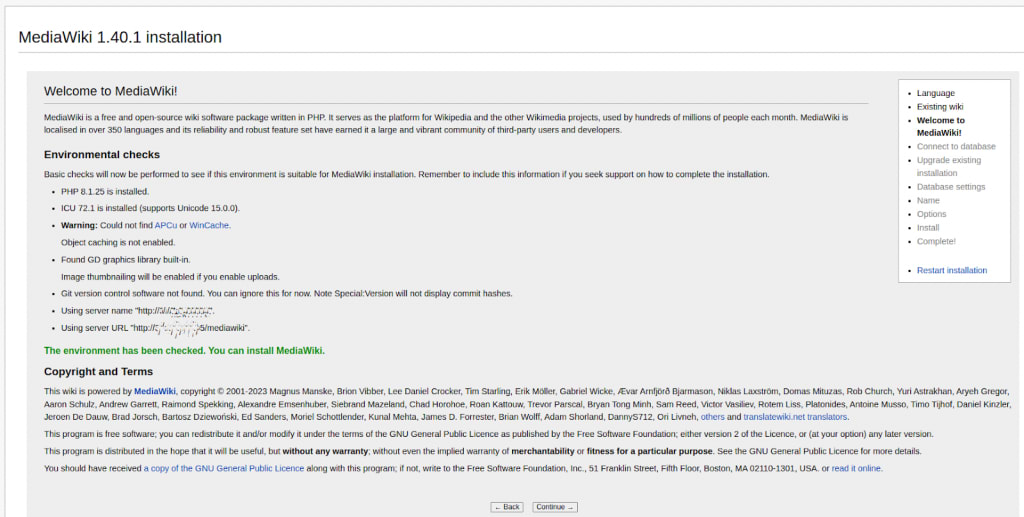Image resolution: width=1024 pixels, height=517 pixels.
Task: Select the Existing wiki step
Action: (940, 107)
